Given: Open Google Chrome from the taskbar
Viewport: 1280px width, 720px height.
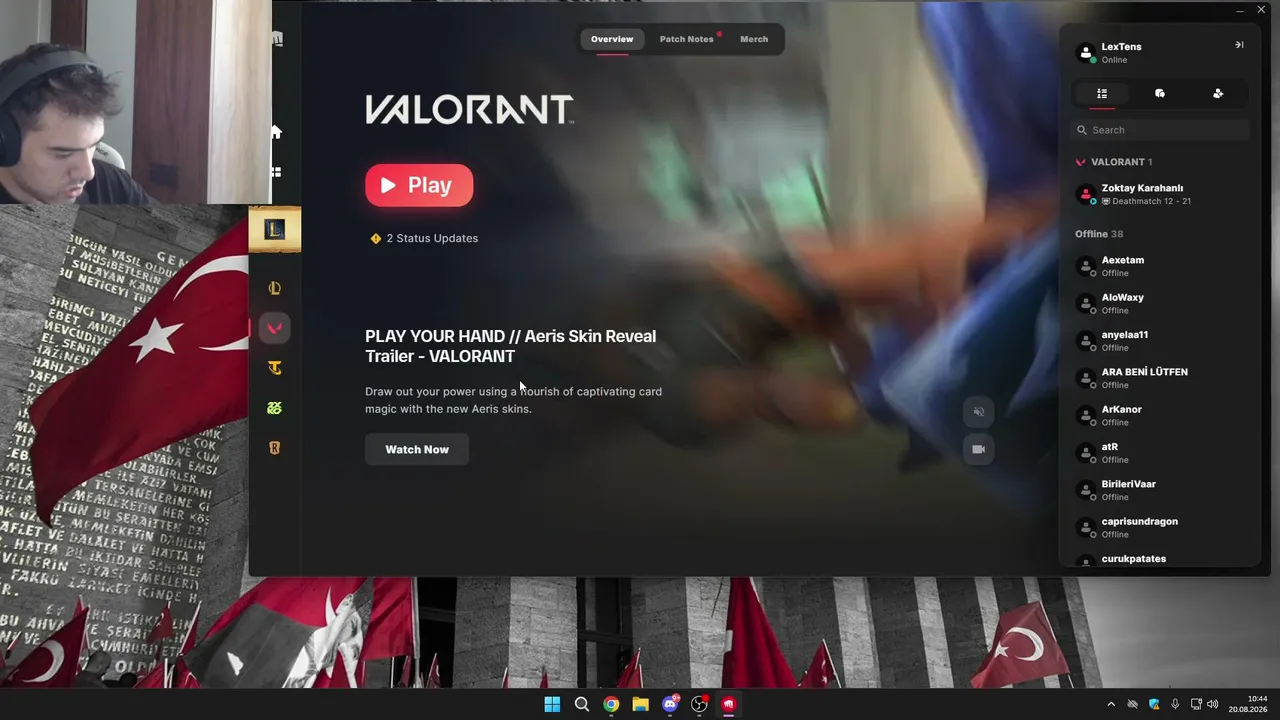Looking at the screenshot, I should tap(611, 704).
